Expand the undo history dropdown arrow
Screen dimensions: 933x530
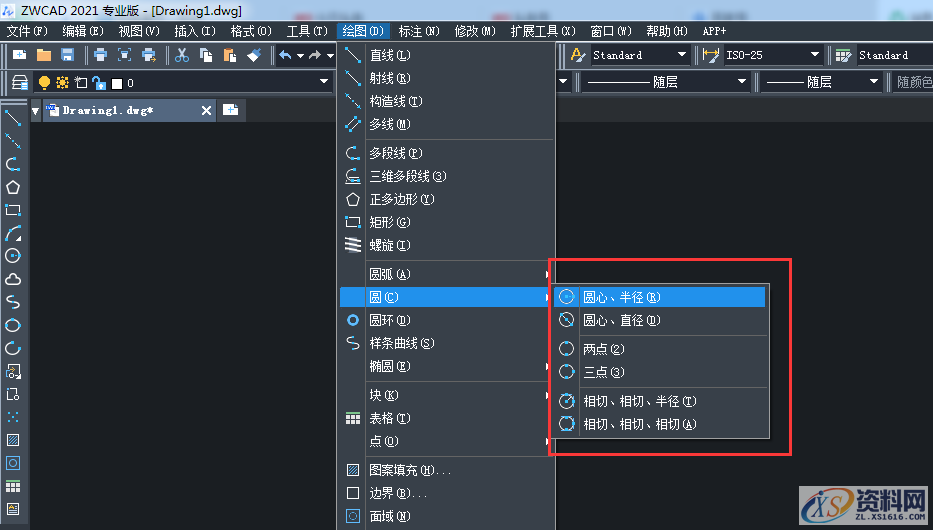click(x=300, y=55)
